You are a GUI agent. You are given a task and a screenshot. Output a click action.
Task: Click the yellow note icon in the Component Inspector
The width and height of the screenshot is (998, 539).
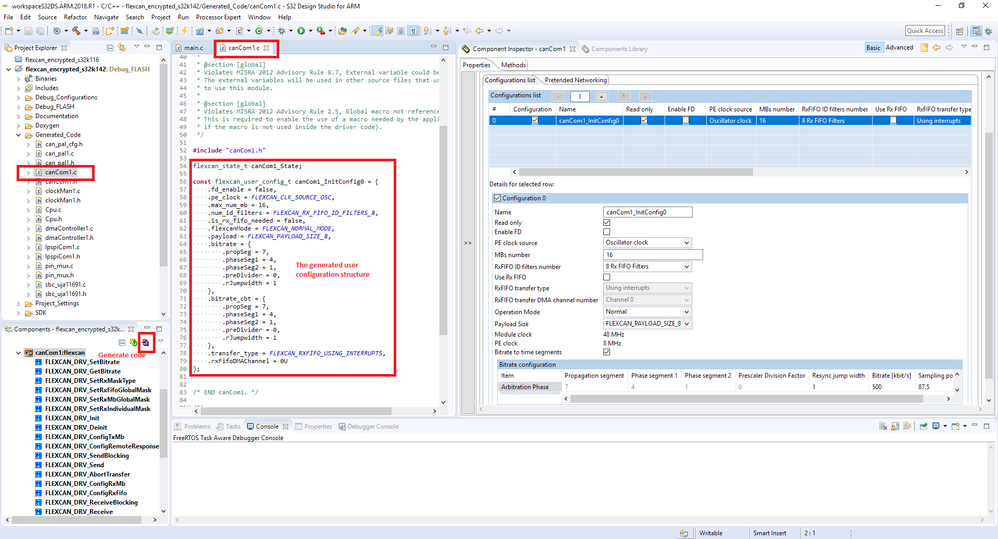pyautogui.click(x=924, y=48)
